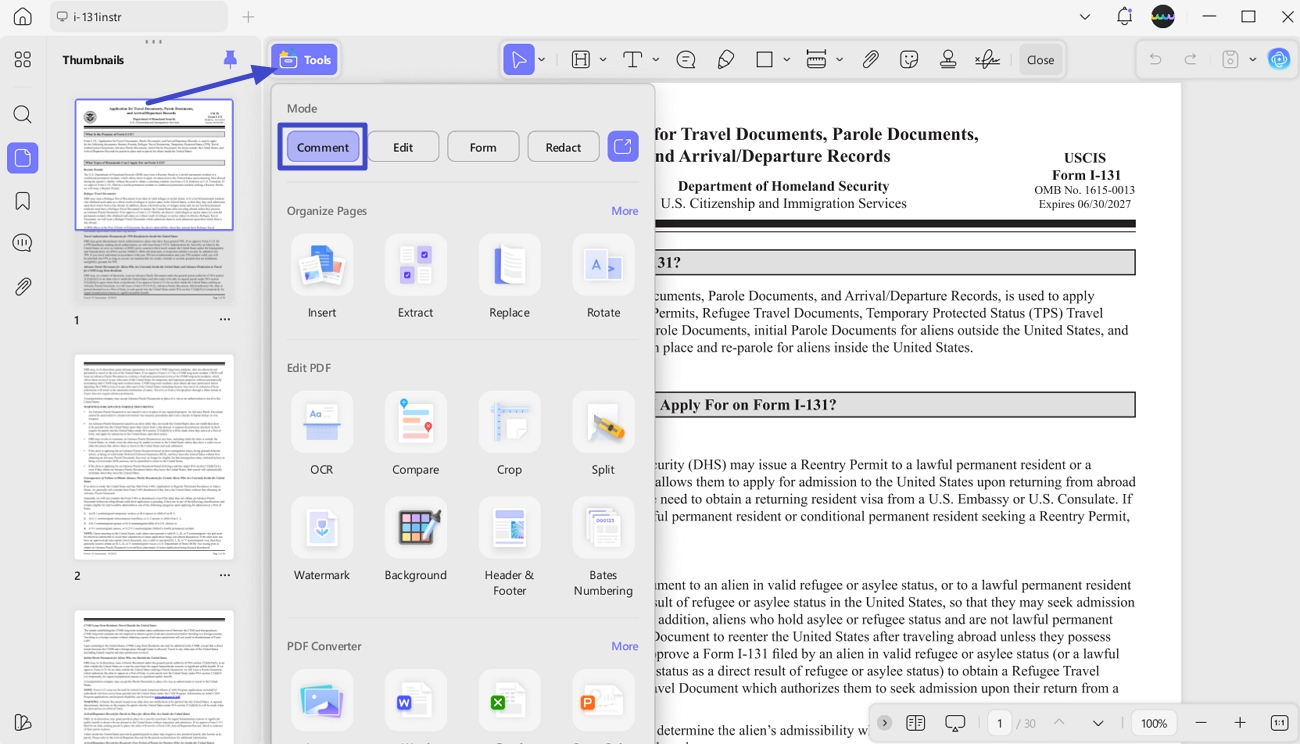Open the Extract pages tool
The width and height of the screenshot is (1300, 744).
(x=415, y=277)
